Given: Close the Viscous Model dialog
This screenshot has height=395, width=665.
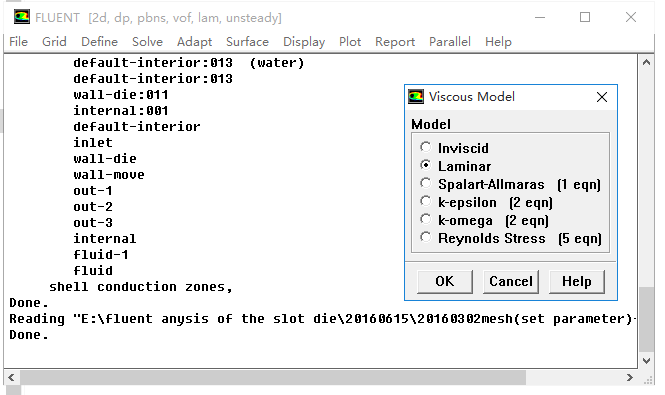Looking at the screenshot, I should (x=601, y=97).
